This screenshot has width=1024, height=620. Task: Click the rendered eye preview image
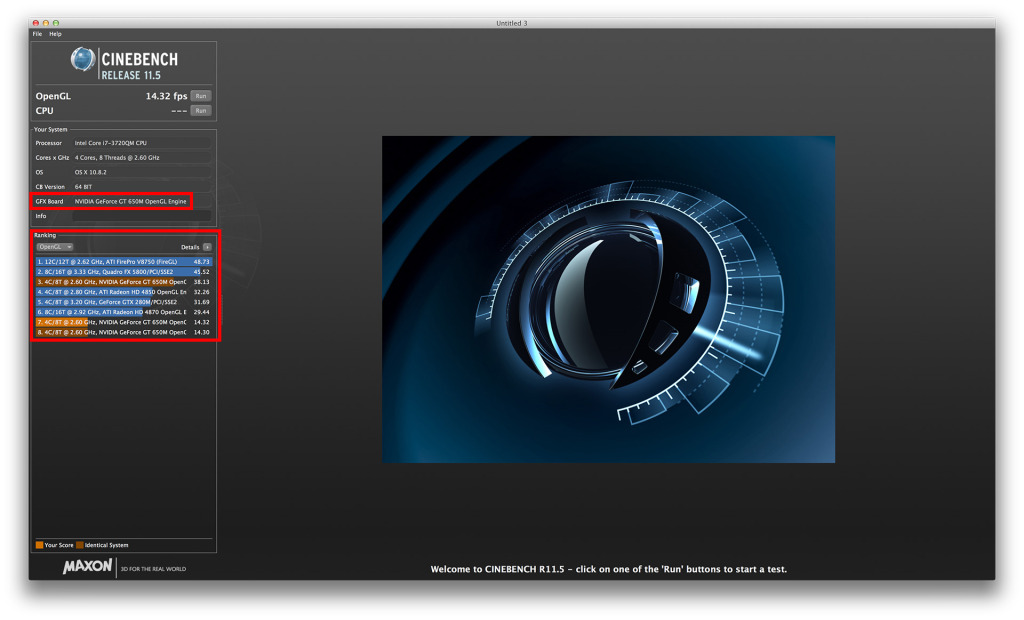coord(608,299)
